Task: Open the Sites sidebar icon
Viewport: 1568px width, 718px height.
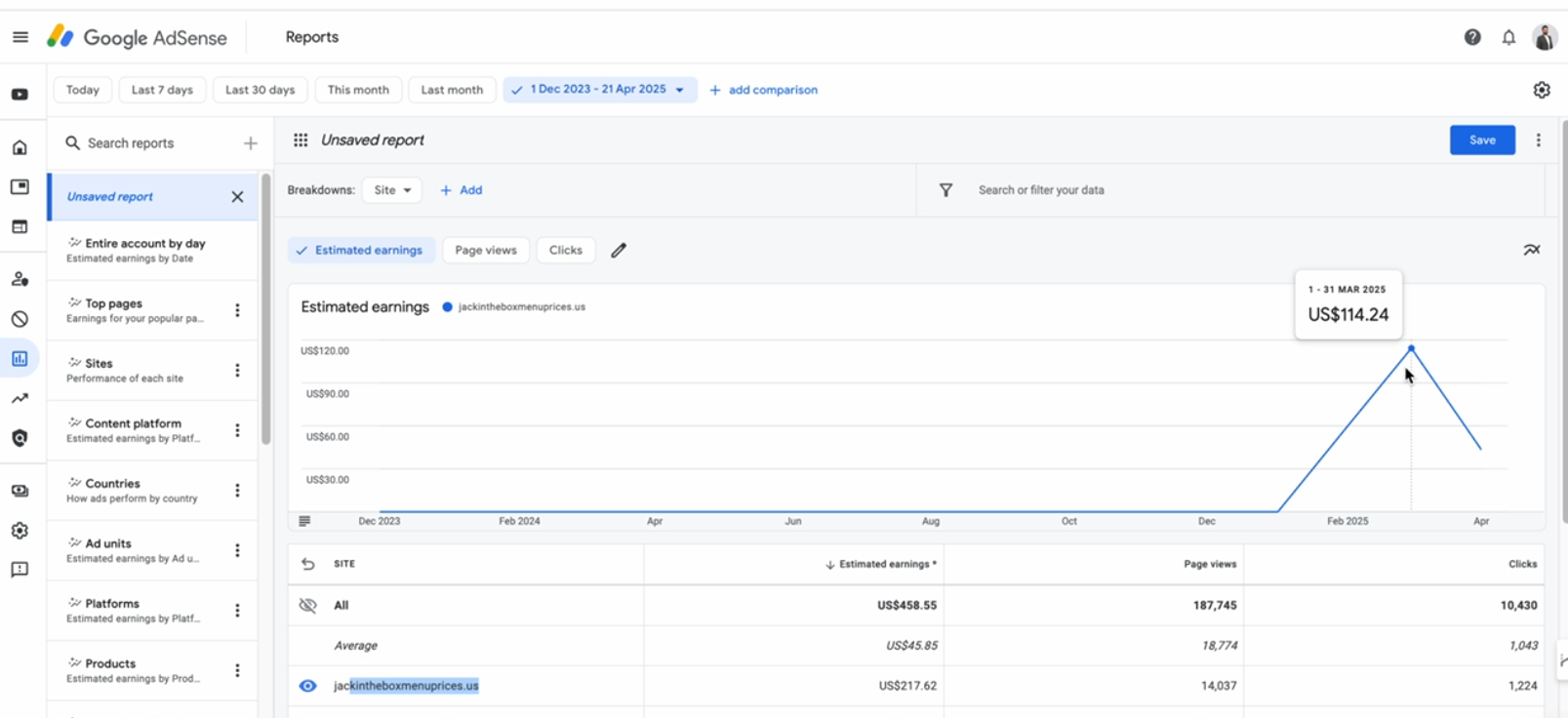Action: (x=20, y=226)
